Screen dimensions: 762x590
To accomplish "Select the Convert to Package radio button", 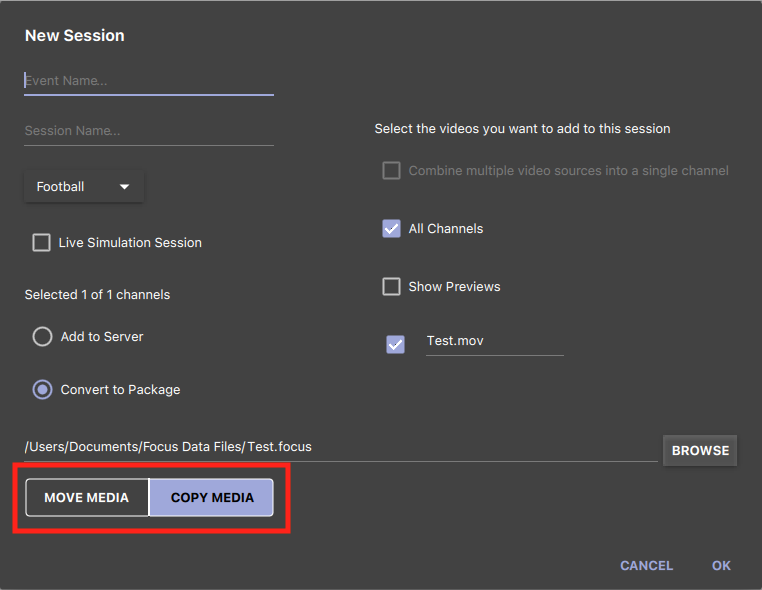I will pos(42,389).
